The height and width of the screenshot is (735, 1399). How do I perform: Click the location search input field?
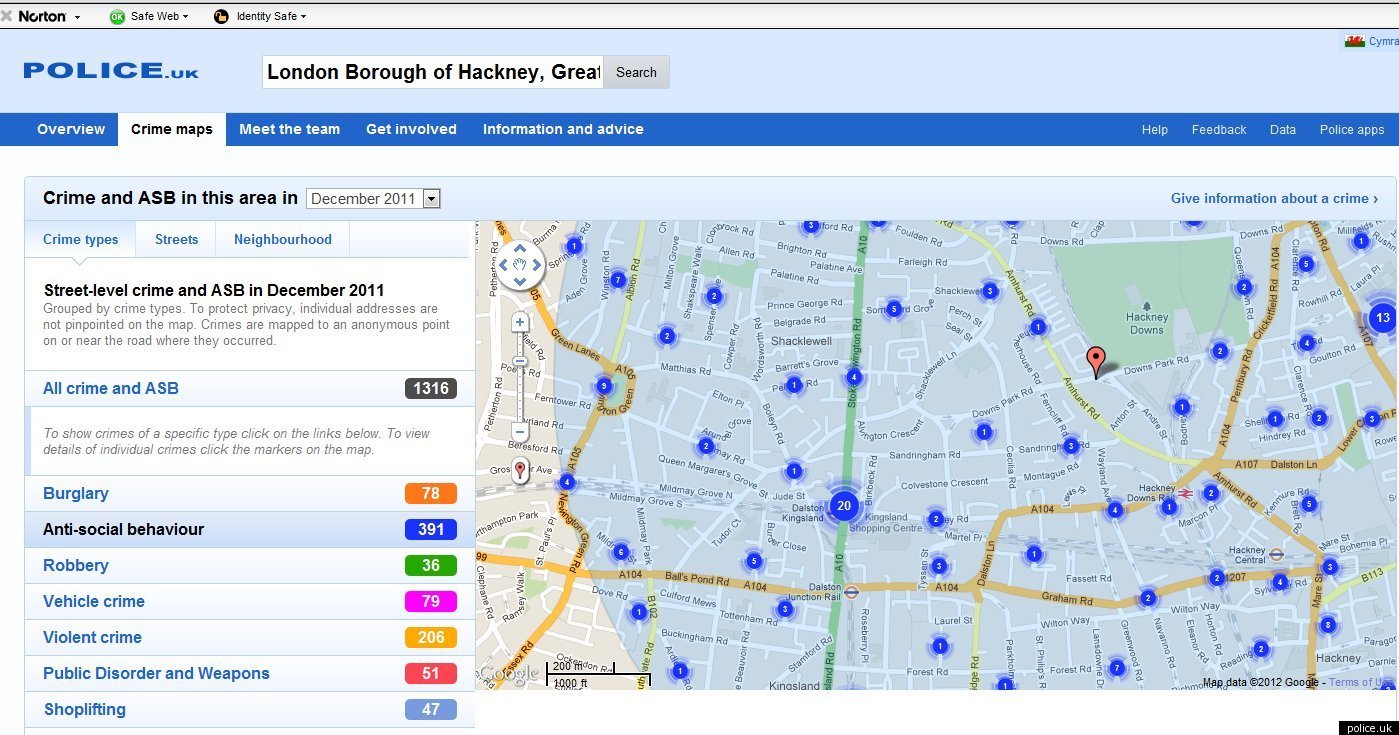coord(433,72)
